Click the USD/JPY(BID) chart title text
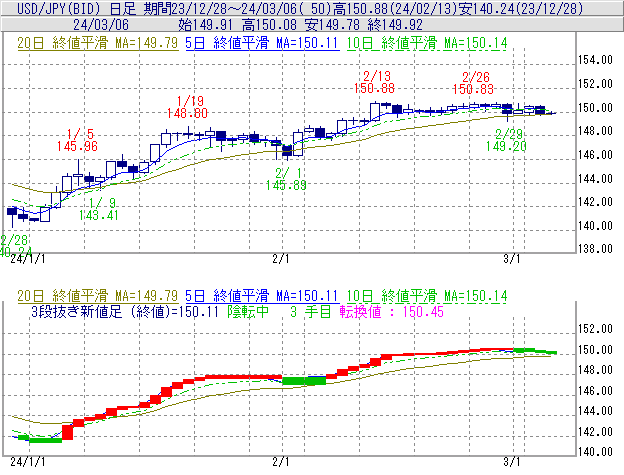This screenshot has width=624, height=475. [60, 8]
